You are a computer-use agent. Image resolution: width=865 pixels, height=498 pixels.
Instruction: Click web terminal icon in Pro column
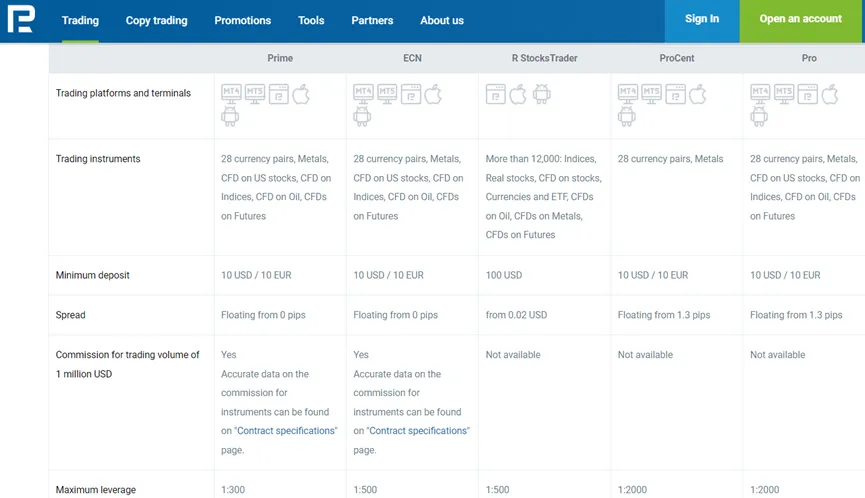(808, 94)
